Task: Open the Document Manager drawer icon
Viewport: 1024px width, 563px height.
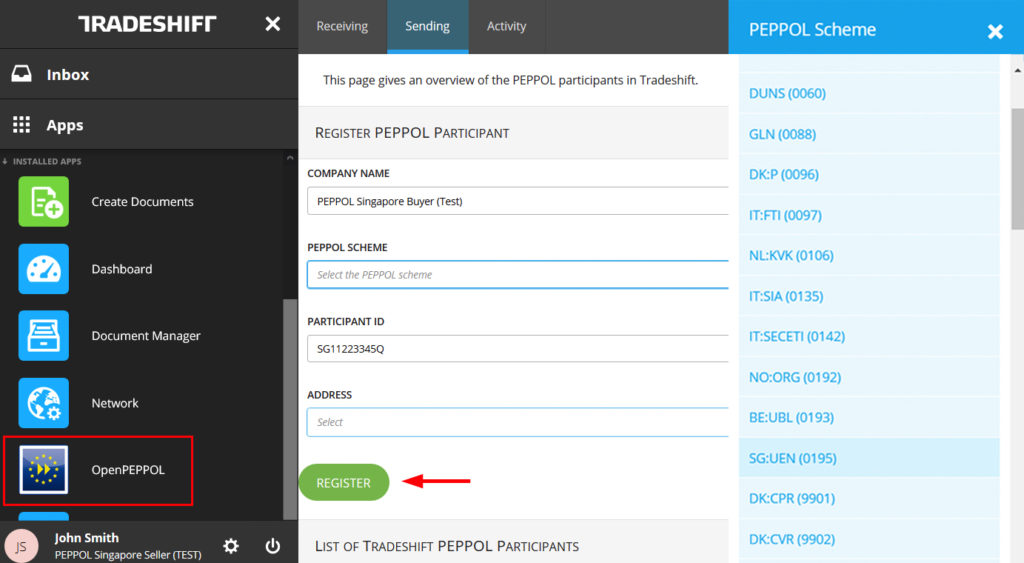Action: tap(44, 336)
